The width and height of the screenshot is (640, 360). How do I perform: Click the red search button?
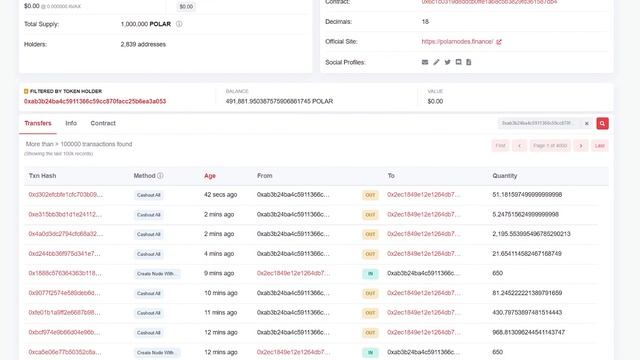pos(602,123)
